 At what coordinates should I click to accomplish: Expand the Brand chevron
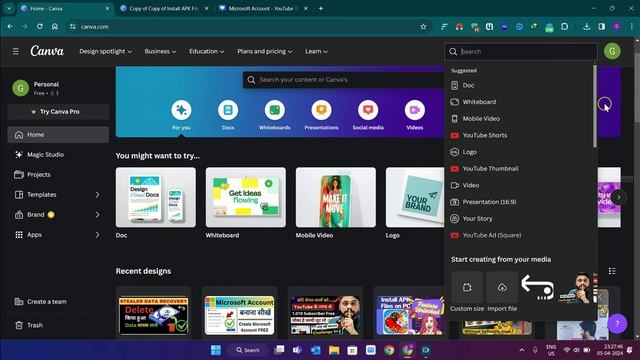coord(97,215)
